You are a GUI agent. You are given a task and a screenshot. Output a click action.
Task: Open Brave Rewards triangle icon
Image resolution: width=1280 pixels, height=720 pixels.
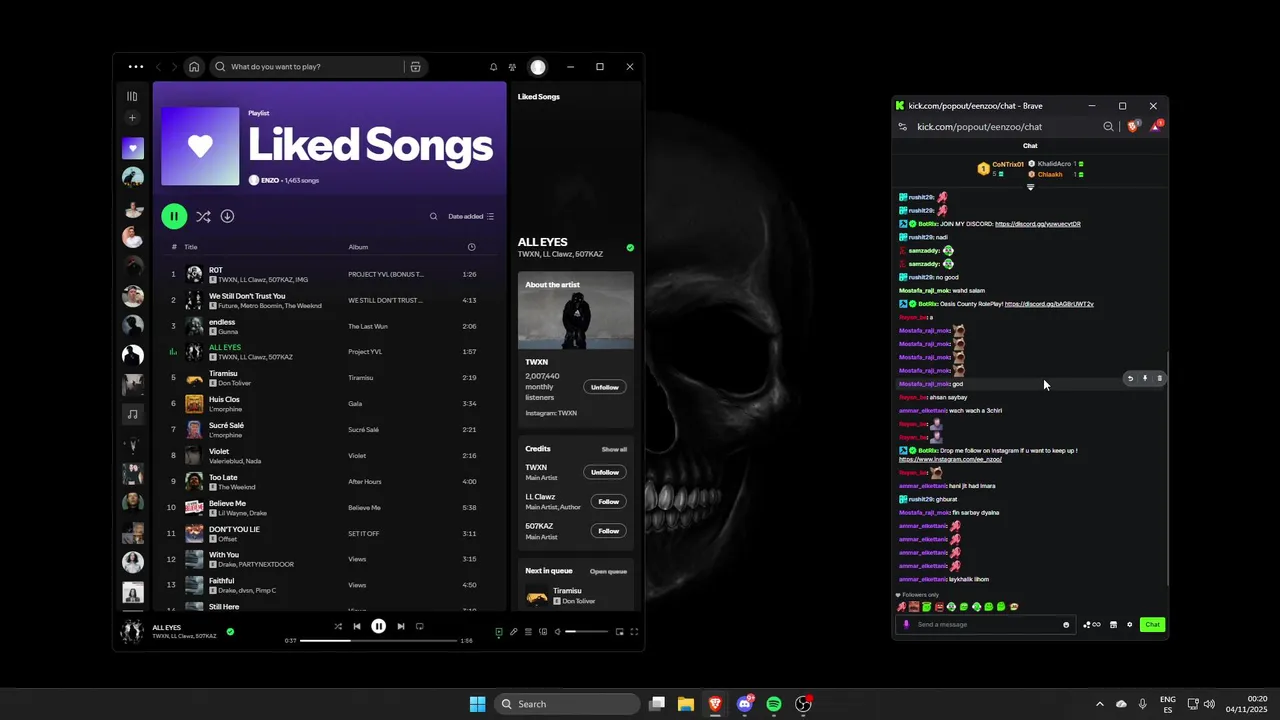[1156, 126]
